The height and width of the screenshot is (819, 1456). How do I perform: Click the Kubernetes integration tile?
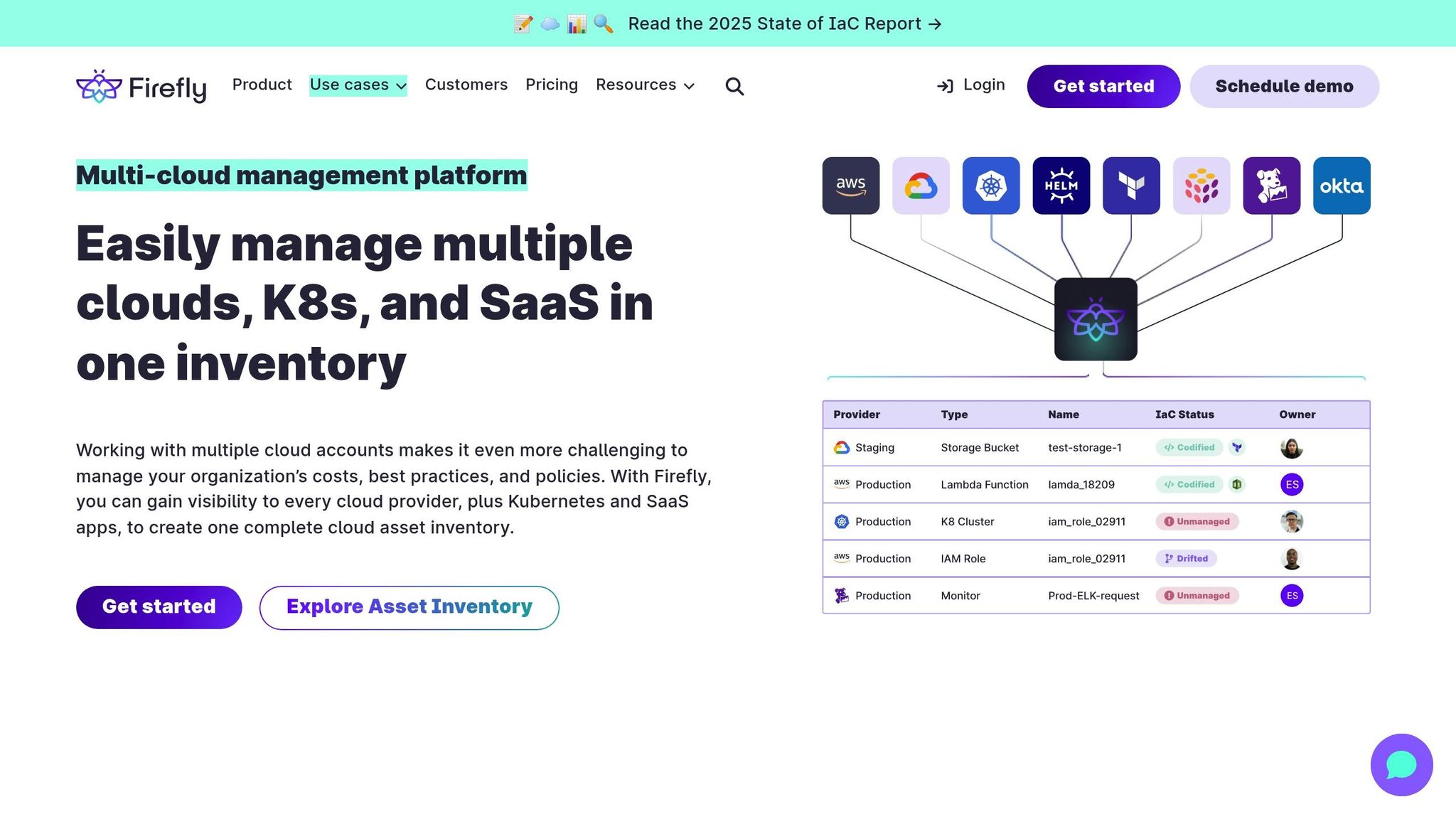click(991, 186)
